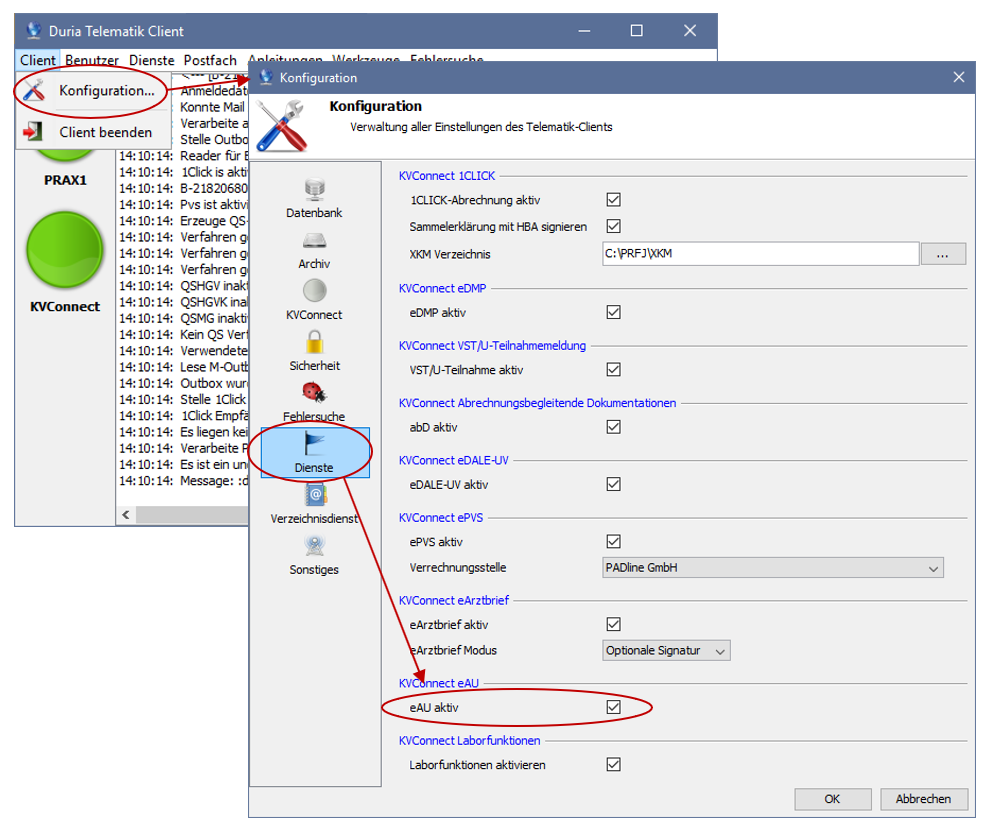Toggle the ePVS aktiv checkbox
Screen dimensions: 990x832
click(613, 542)
